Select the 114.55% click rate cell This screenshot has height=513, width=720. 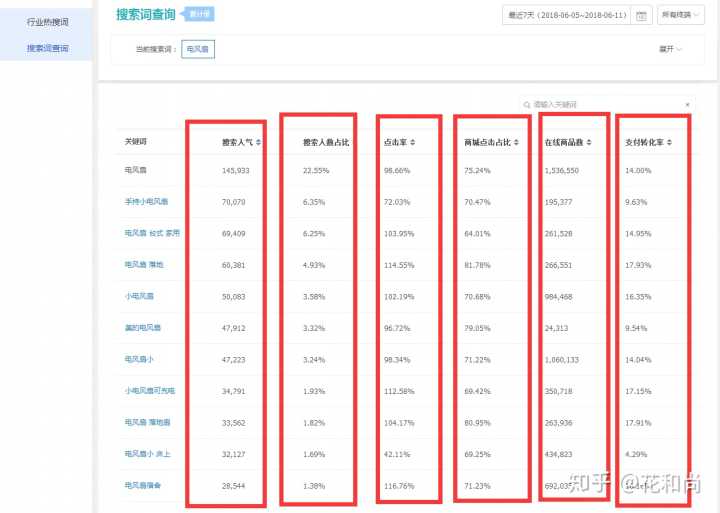(x=399, y=265)
